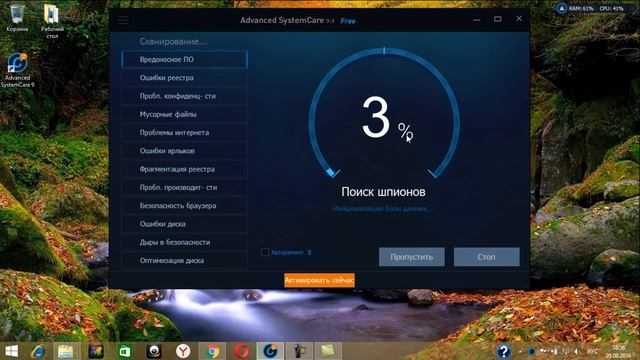Open the Windows Start button
Screen dimensions: 640x360
pos(11,351)
